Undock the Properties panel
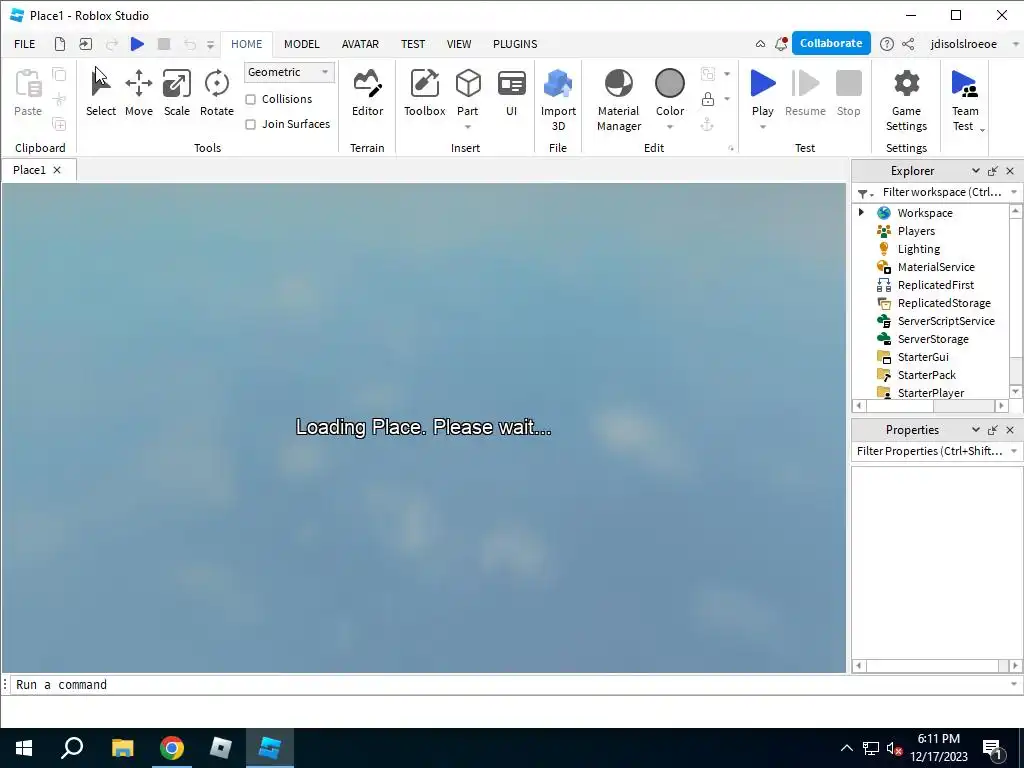Image resolution: width=1024 pixels, height=768 pixels. pyautogui.click(x=993, y=430)
